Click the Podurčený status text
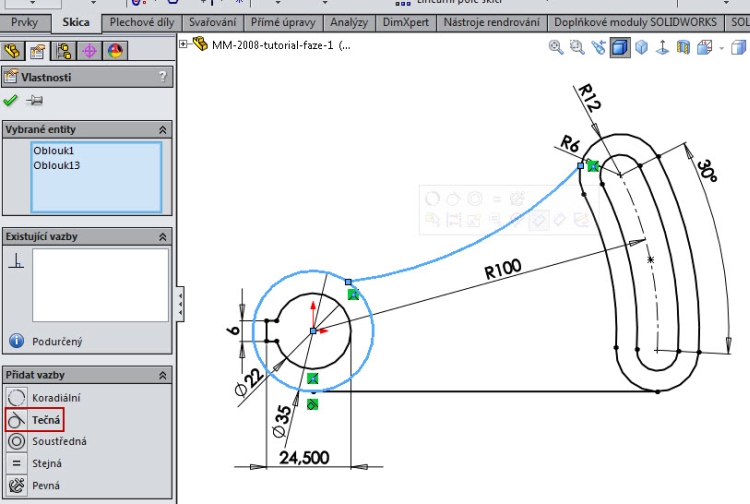This screenshot has height=504, width=750. pos(57,341)
